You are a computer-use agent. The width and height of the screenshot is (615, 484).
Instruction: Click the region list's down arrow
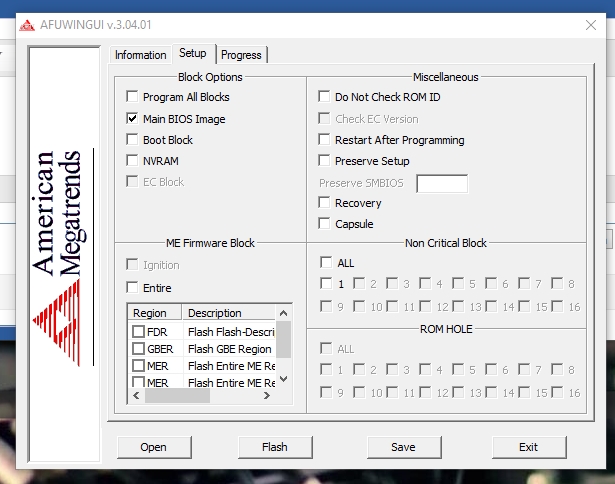(x=284, y=379)
